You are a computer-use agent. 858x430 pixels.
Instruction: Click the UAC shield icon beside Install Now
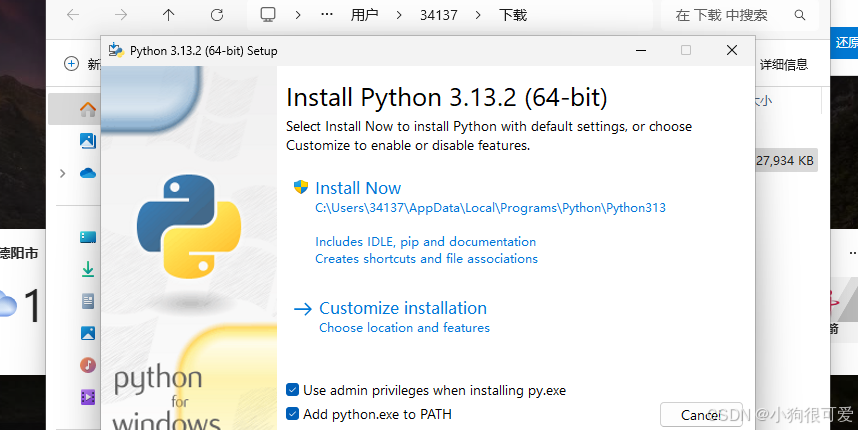point(301,187)
